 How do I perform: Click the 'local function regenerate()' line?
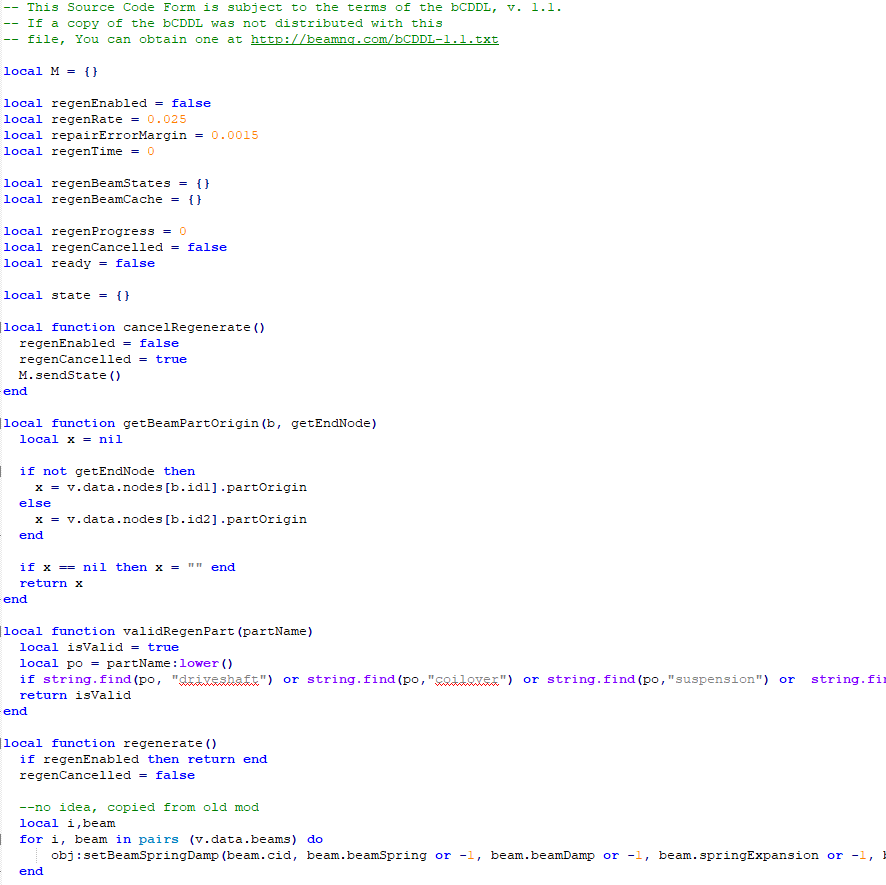[x=110, y=744]
